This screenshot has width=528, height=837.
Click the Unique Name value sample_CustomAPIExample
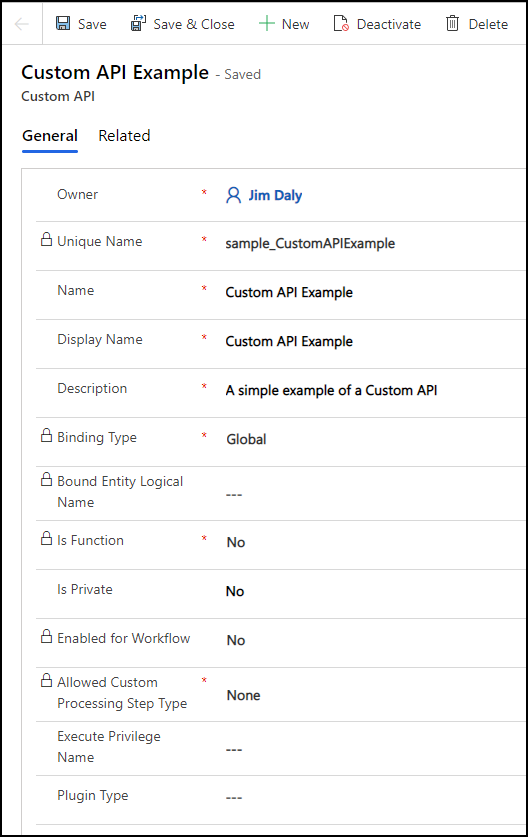point(310,243)
